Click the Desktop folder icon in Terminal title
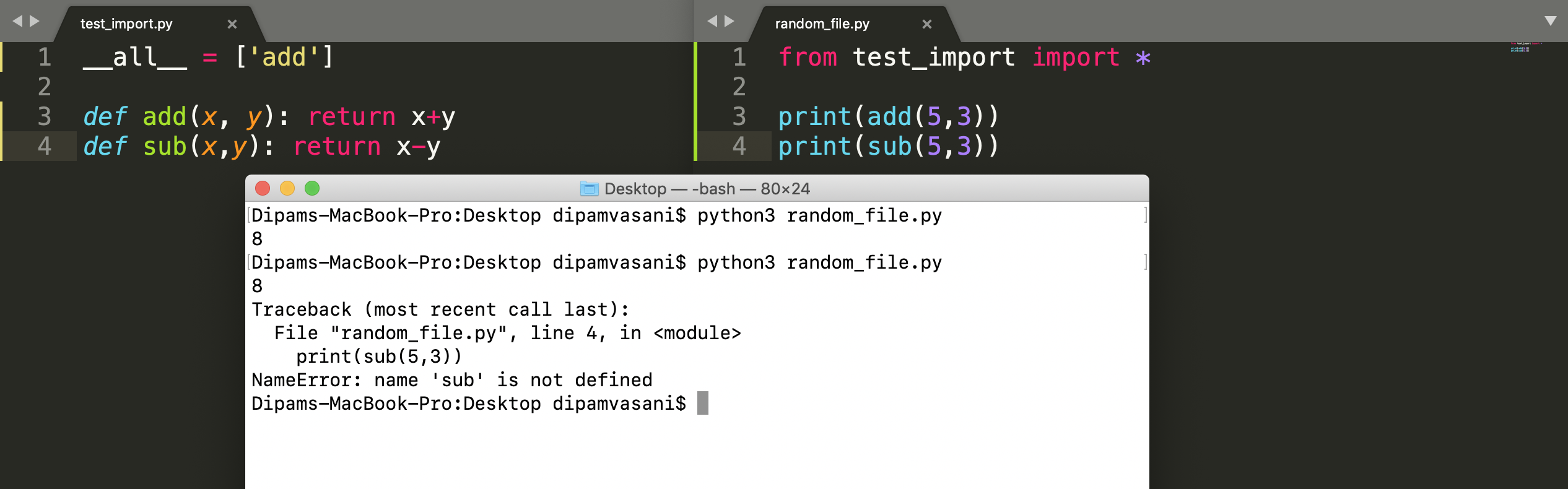 point(589,189)
